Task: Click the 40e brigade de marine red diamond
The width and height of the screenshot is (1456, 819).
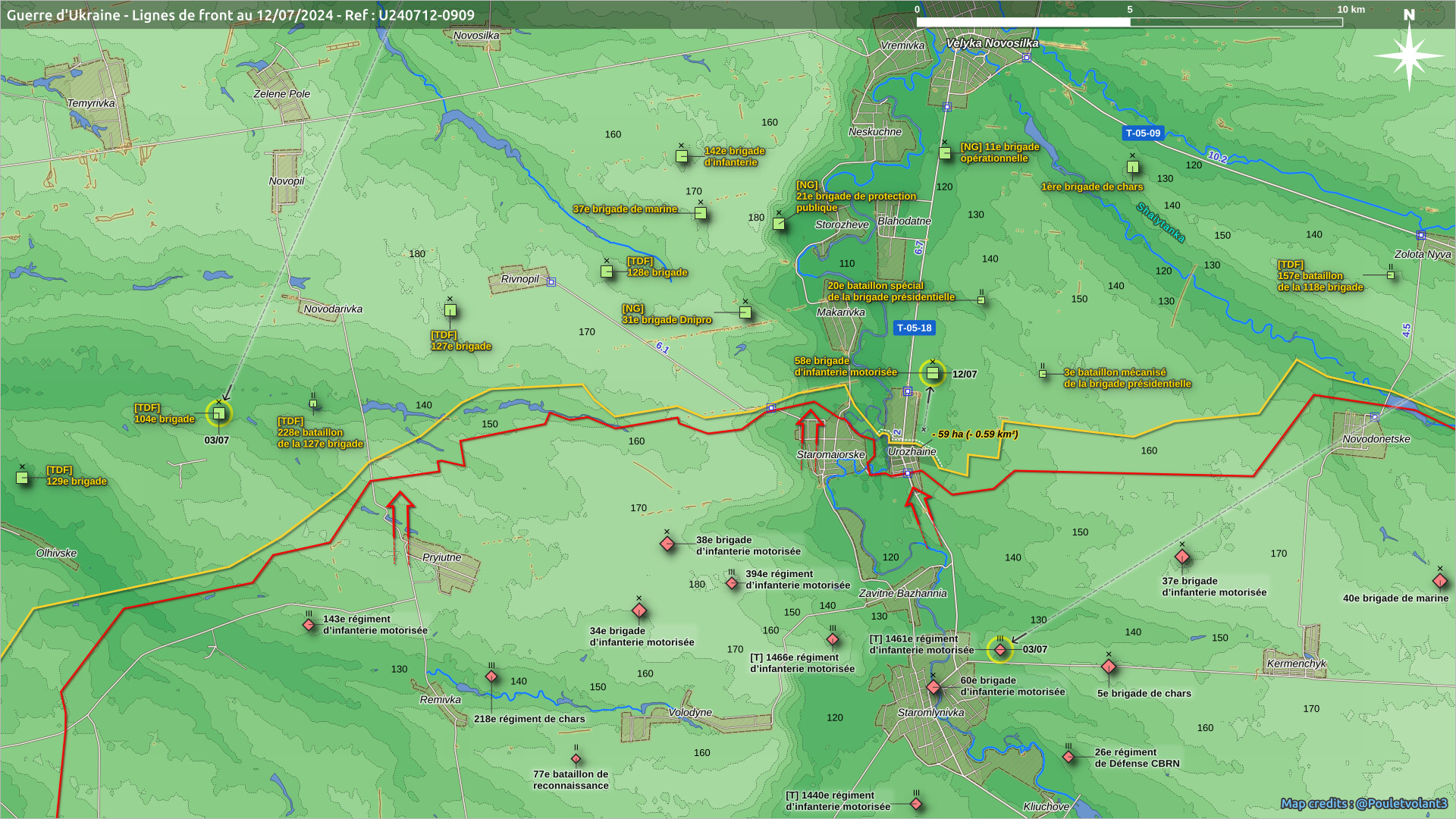Action: coord(1440,581)
